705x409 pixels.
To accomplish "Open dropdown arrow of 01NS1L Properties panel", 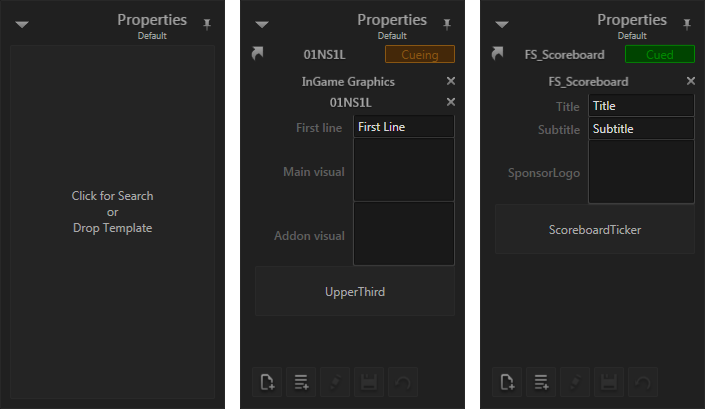I will (262, 25).
